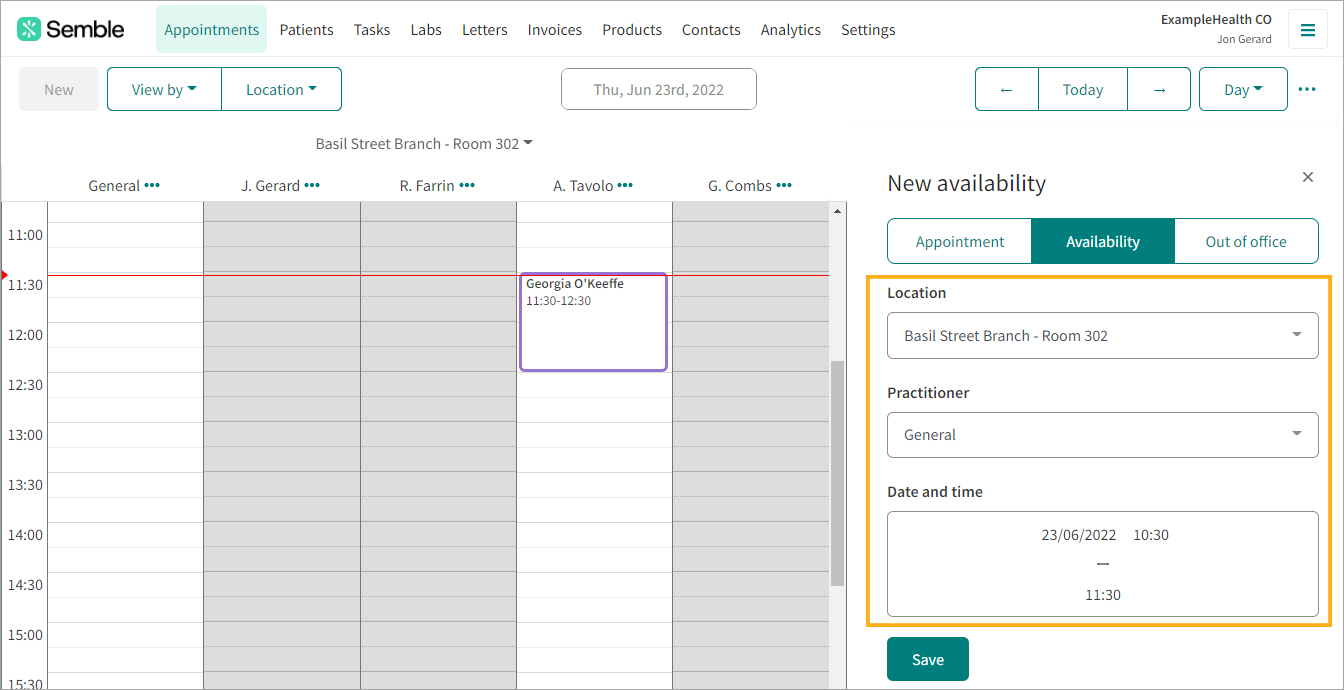Open the Day view dropdown
The width and height of the screenshot is (1344, 690).
(x=1243, y=89)
